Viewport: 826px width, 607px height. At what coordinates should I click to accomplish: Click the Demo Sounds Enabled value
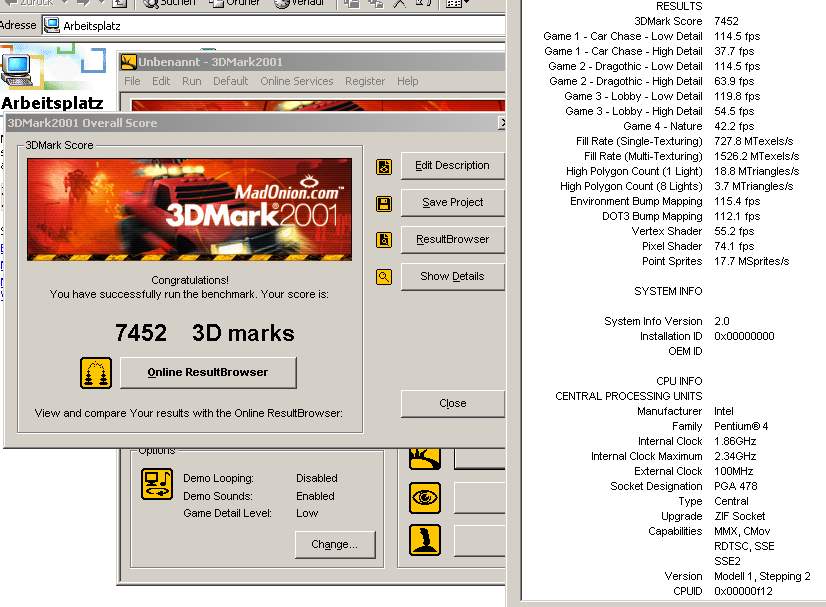point(315,496)
